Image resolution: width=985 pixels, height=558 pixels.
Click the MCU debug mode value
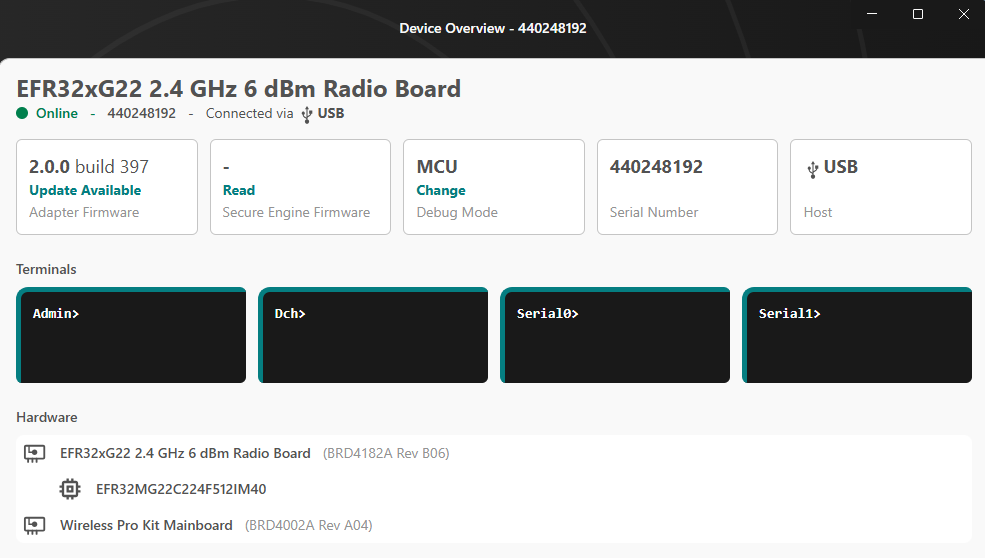(x=437, y=167)
